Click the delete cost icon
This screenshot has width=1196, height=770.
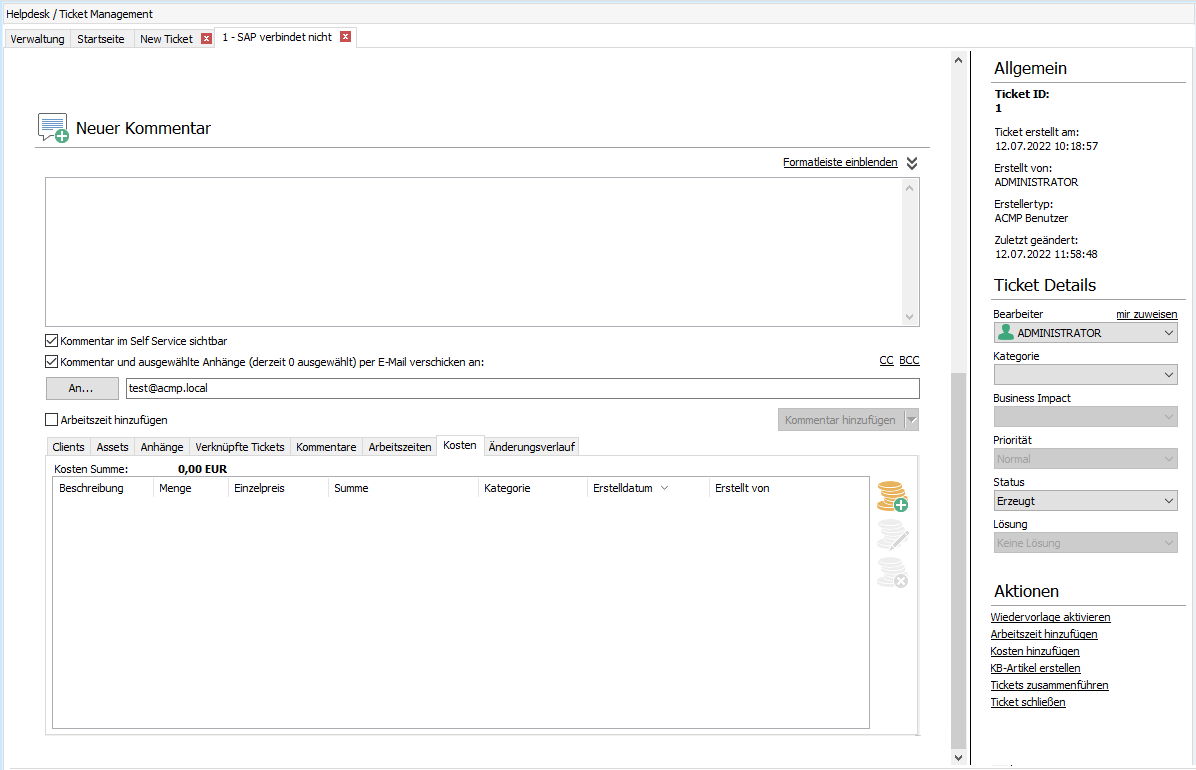click(x=892, y=573)
